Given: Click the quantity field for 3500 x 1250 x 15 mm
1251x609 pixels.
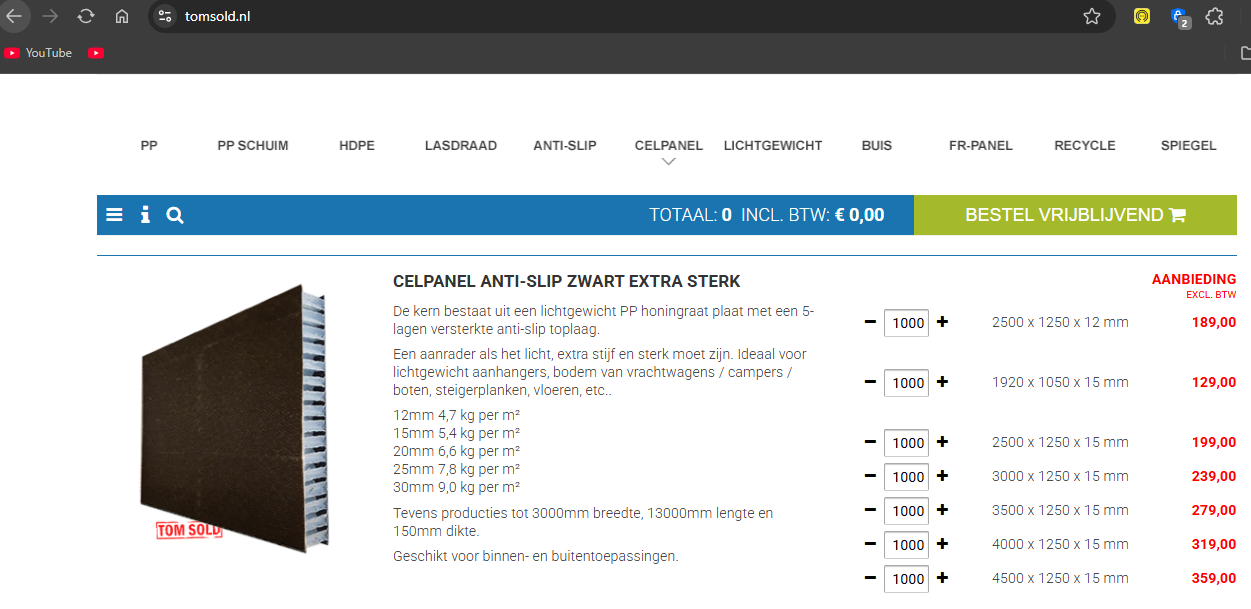Looking at the screenshot, I should point(907,511).
